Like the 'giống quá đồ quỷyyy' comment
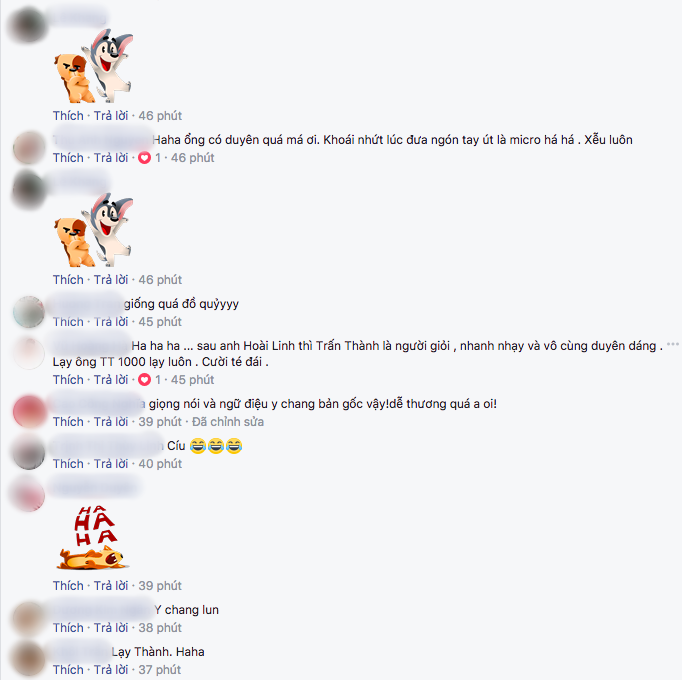This screenshot has height=680, width=682. pos(68,322)
